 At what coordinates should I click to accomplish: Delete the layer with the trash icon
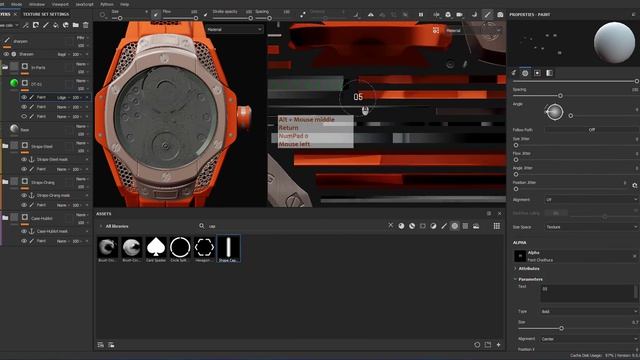click(x=86, y=25)
